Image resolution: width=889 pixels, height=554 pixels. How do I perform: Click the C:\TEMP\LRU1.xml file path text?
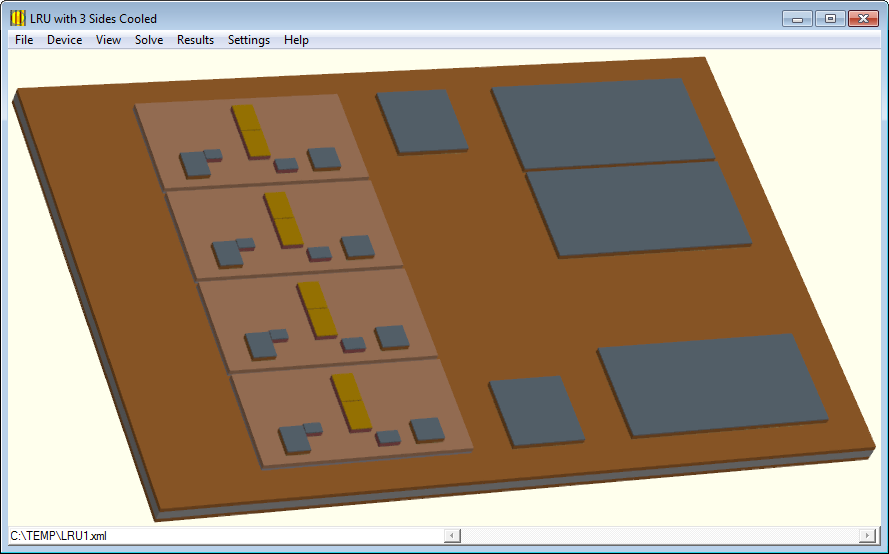click(58, 536)
